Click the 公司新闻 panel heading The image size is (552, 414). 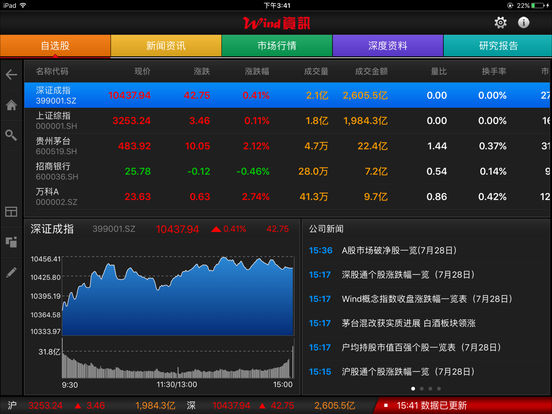[x=326, y=229]
